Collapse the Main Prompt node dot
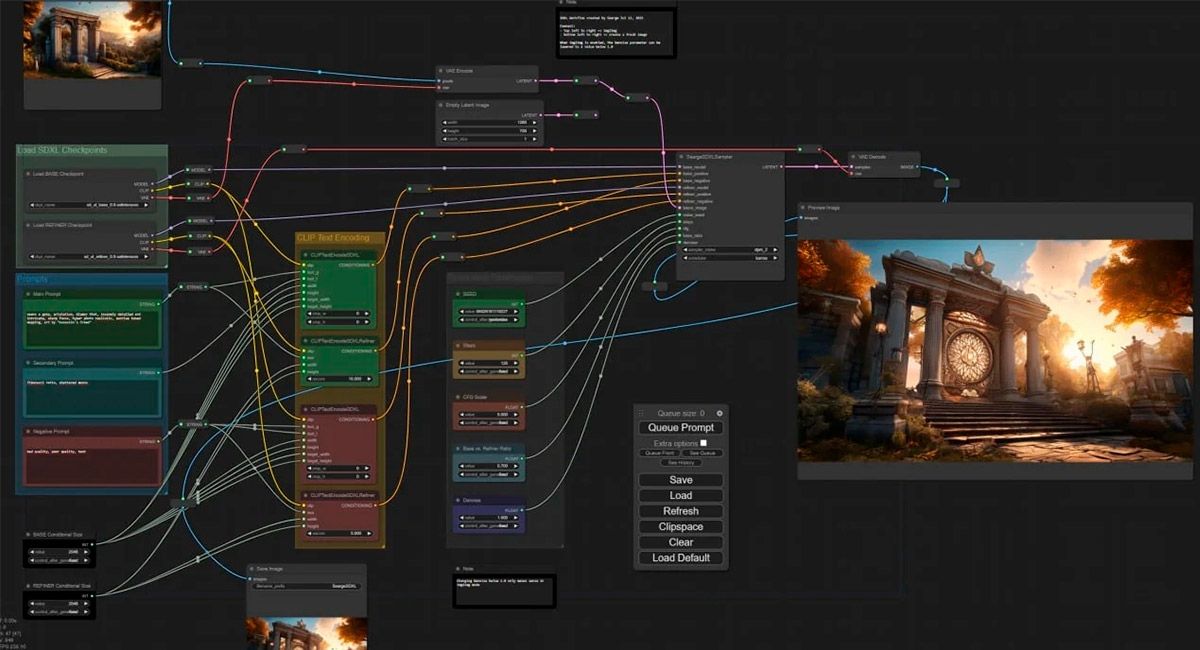1200x650 pixels. point(27,294)
